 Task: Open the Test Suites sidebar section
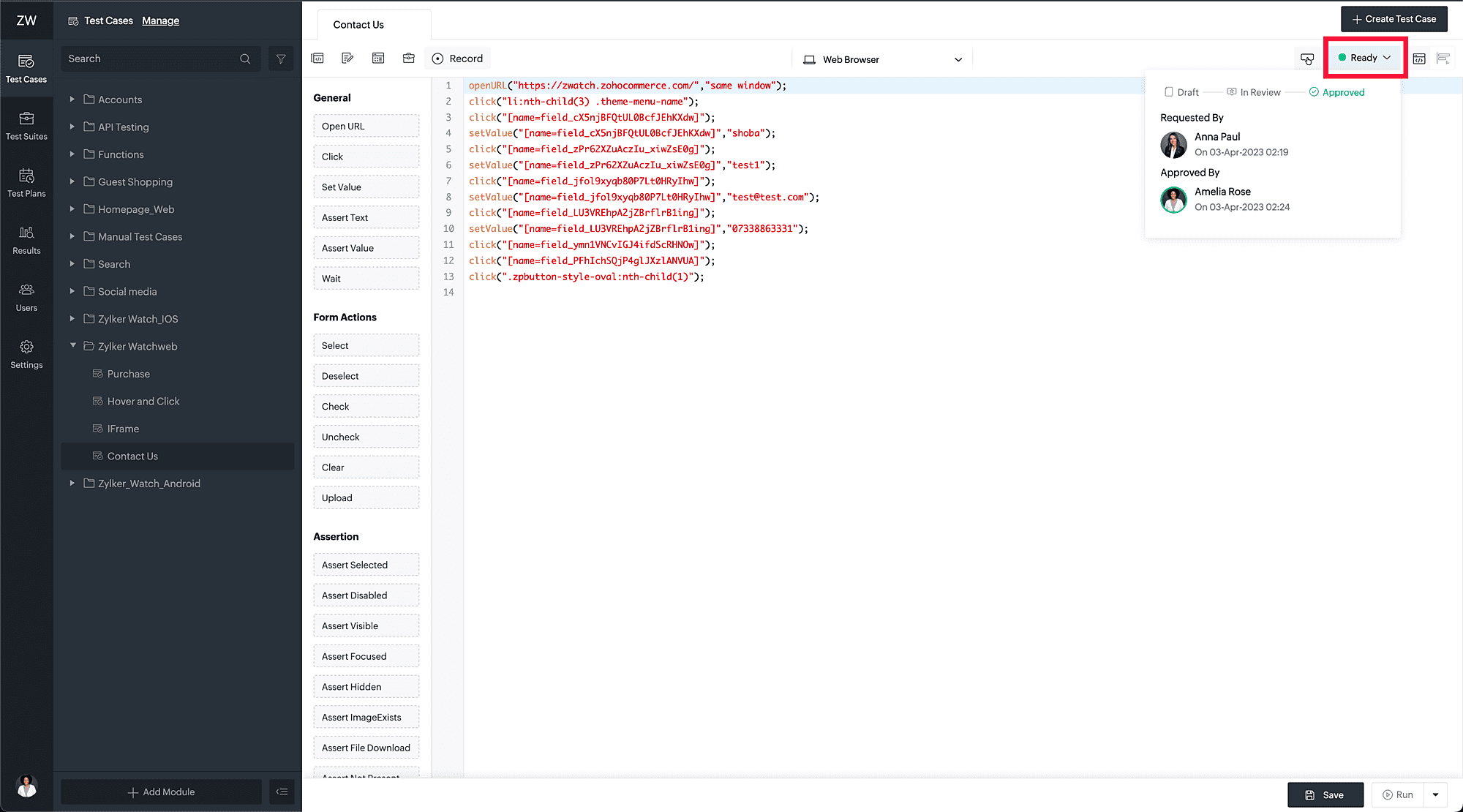(26, 126)
